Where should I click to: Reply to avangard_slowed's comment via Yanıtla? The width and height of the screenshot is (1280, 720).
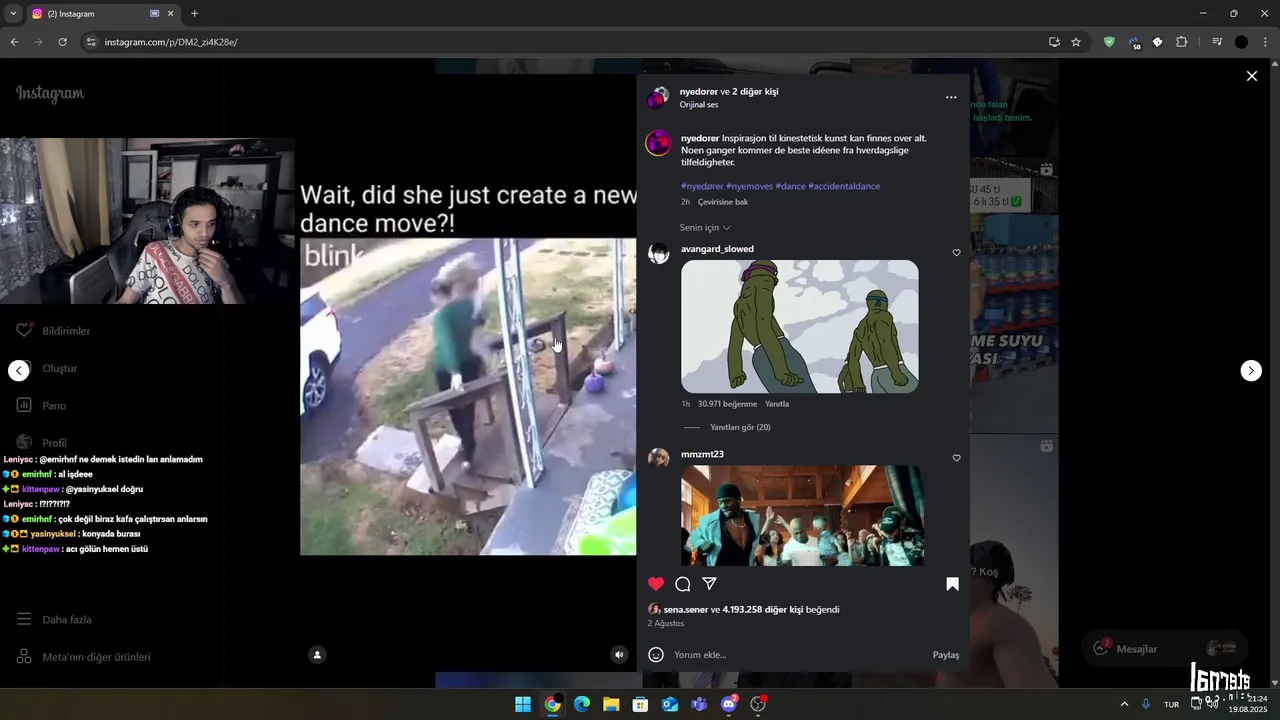pos(777,404)
